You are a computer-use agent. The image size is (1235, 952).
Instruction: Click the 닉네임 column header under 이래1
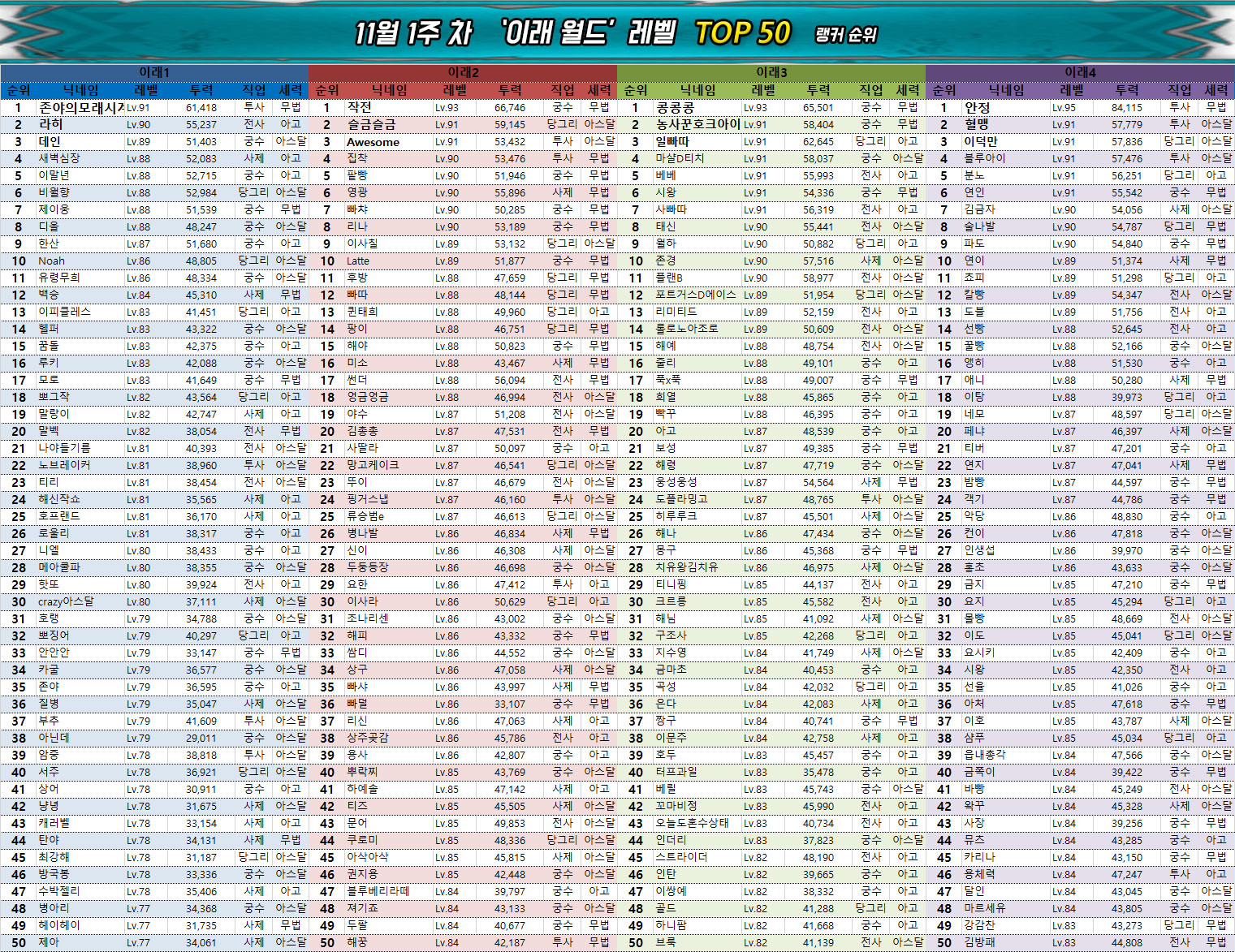[80, 90]
